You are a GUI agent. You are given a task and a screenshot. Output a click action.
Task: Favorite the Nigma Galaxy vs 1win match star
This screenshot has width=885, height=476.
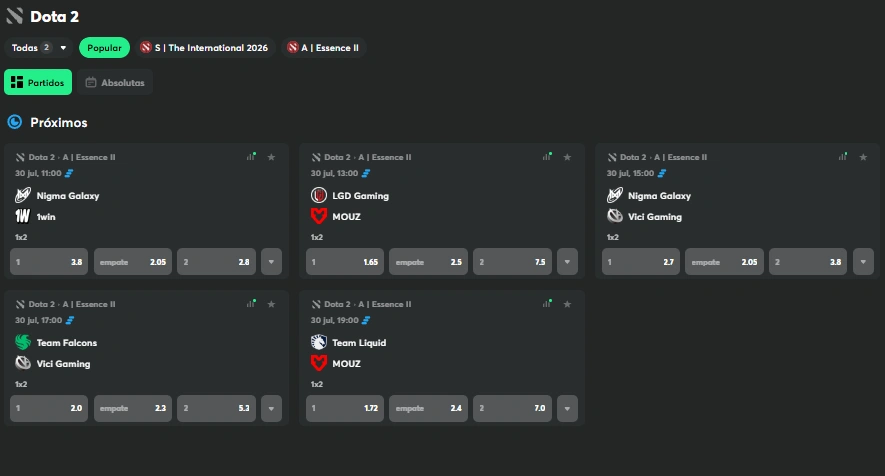[271, 157]
